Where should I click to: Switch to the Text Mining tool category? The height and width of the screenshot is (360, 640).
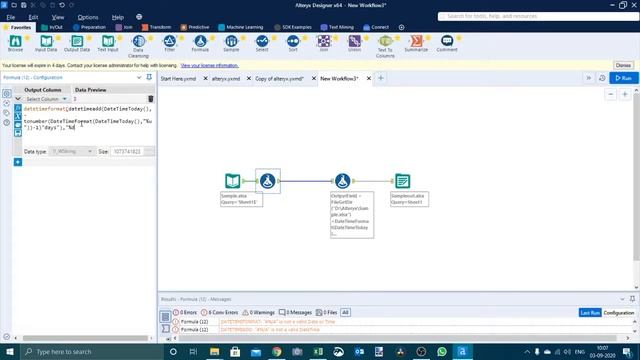click(338, 27)
